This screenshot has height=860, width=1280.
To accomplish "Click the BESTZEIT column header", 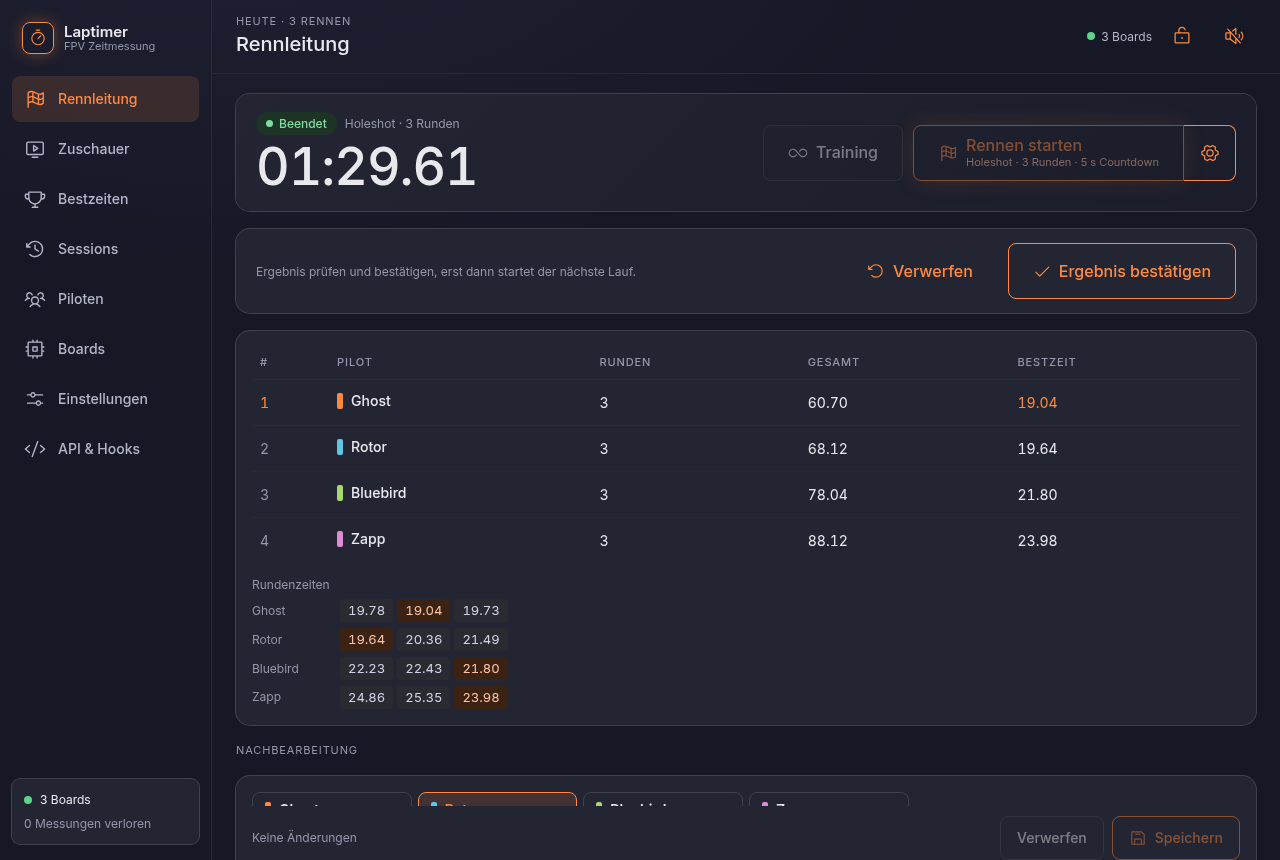I will 1047,362.
